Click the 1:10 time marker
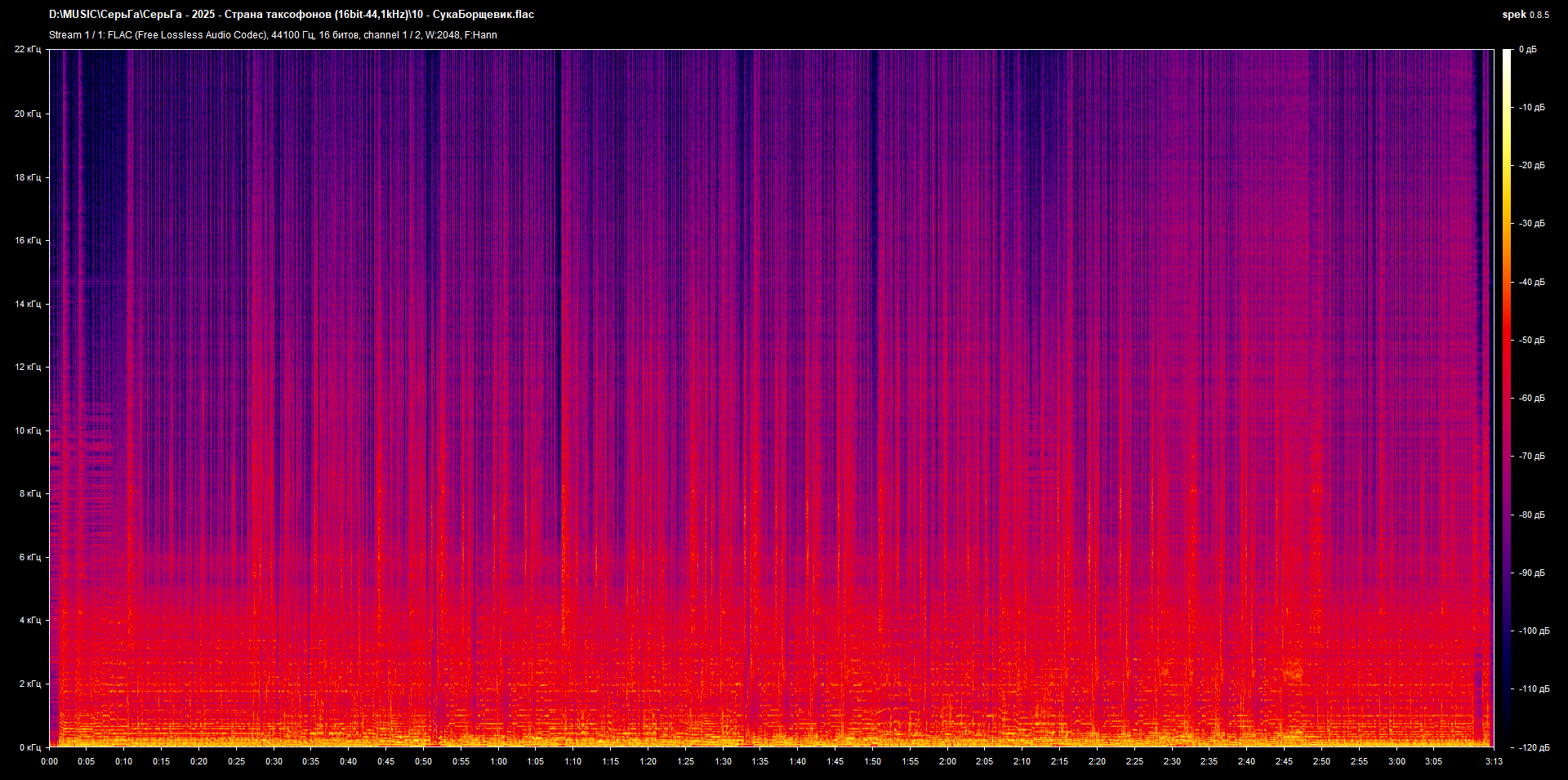This screenshot has height=780, width=1568. (x=573, y=762)
